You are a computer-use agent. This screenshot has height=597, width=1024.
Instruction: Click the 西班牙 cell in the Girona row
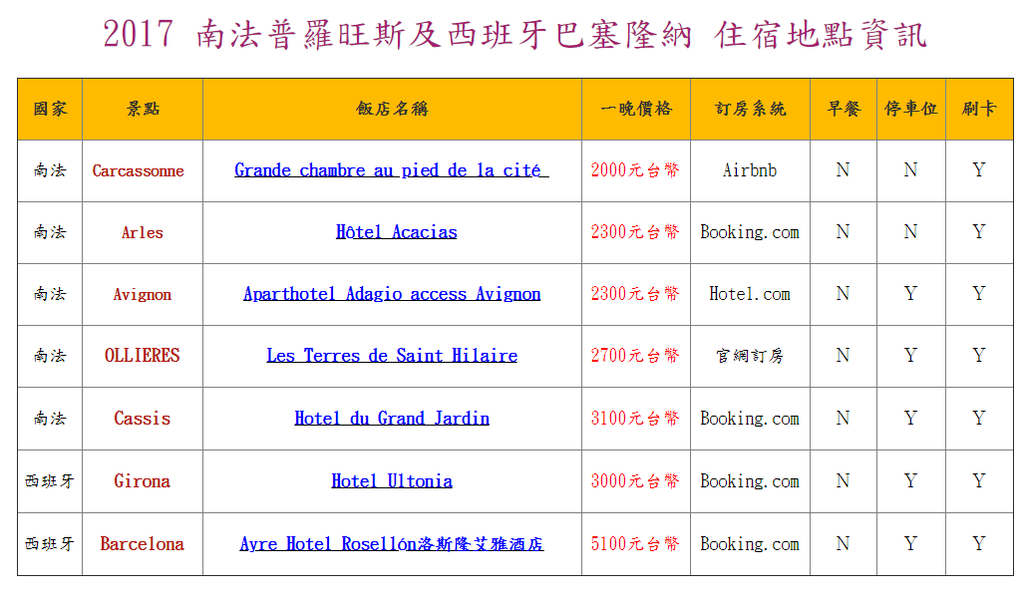click(50, 481)
